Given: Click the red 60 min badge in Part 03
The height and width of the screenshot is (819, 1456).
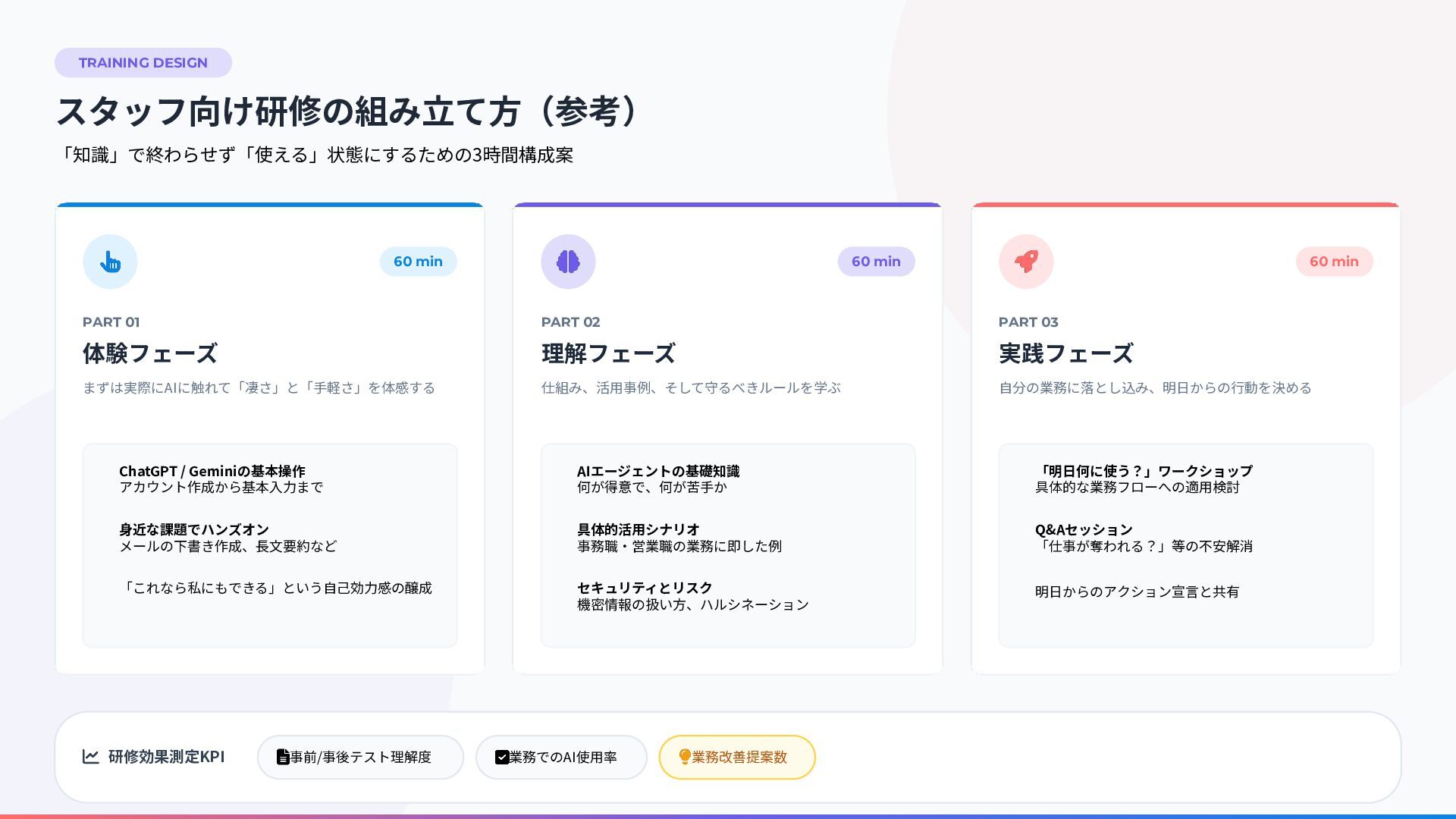Looking at the screenshot, I should coord(1334,262).
